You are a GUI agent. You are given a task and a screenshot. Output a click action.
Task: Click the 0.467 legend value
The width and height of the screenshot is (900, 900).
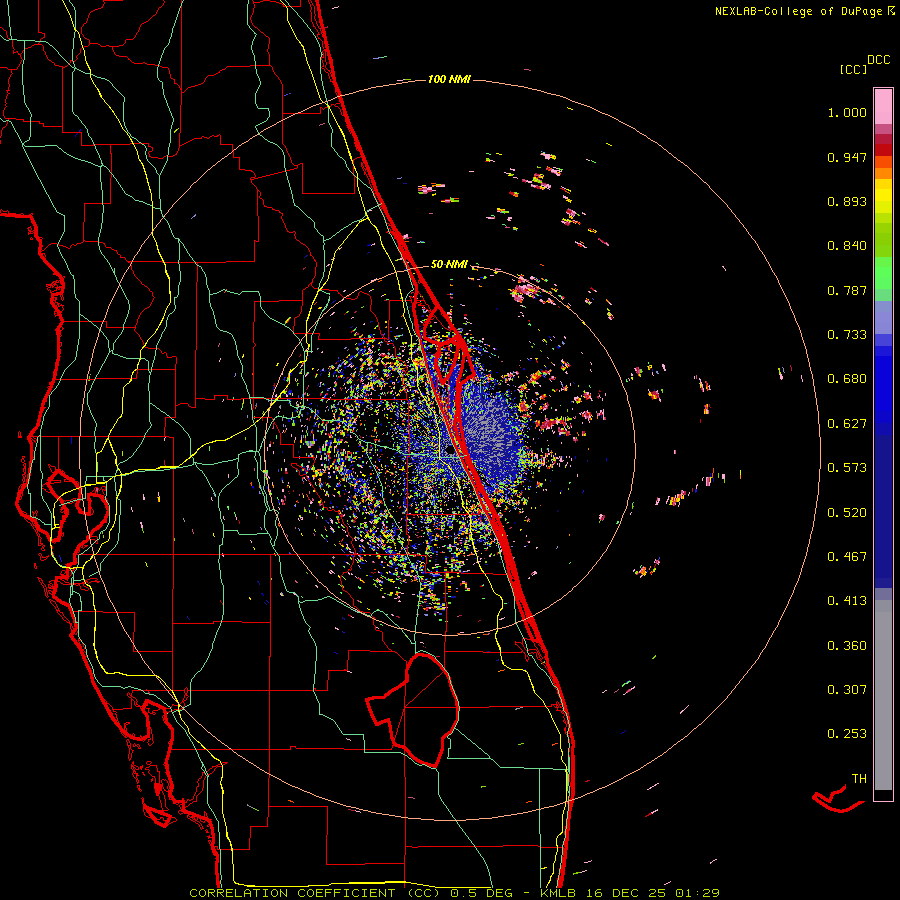coord(847,557)
